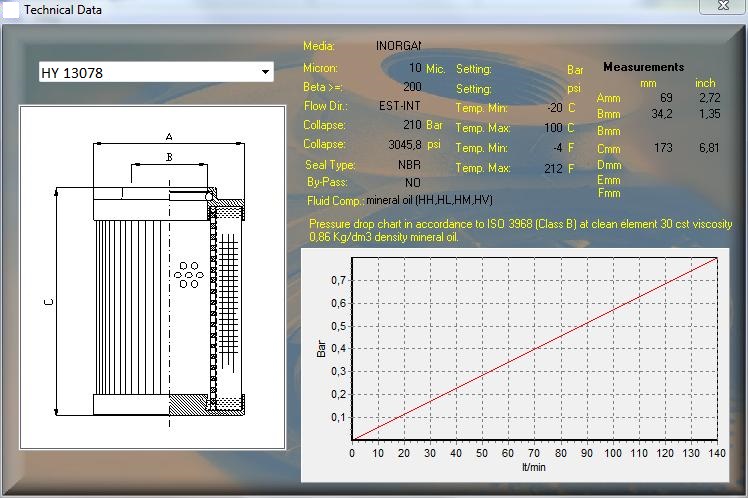
Task: Click the Beta value 200
Action: coord(412,87)
